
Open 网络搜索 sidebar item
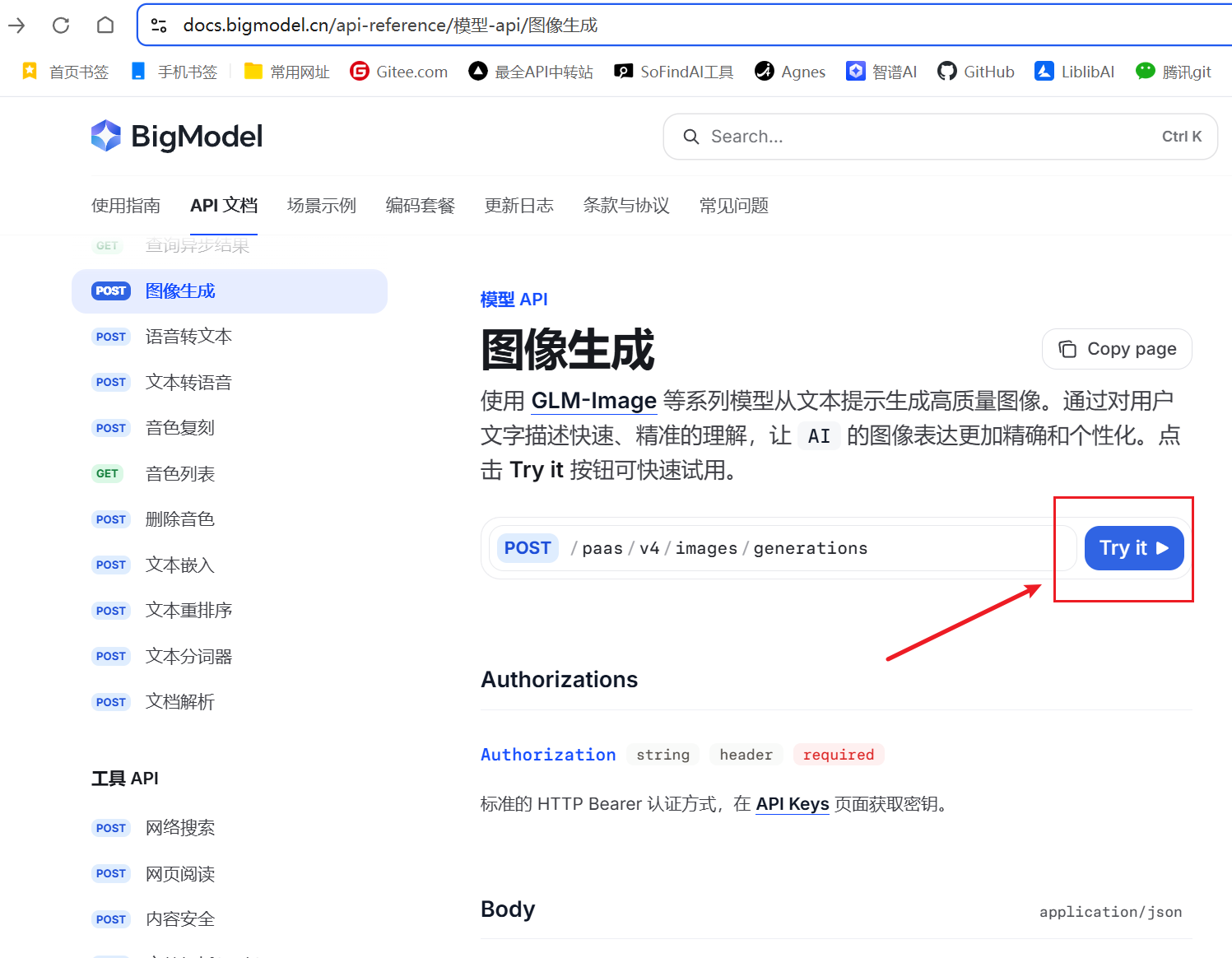click(x=230, y=828)
